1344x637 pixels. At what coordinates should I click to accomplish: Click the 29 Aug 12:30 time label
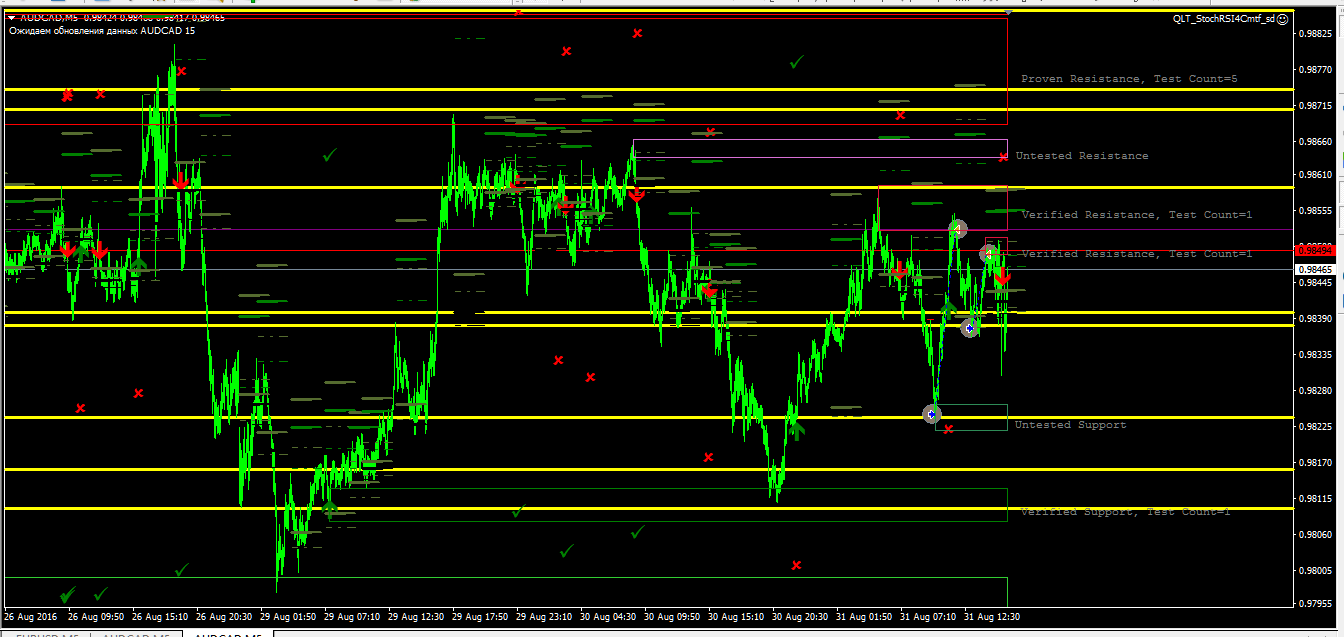417,617
